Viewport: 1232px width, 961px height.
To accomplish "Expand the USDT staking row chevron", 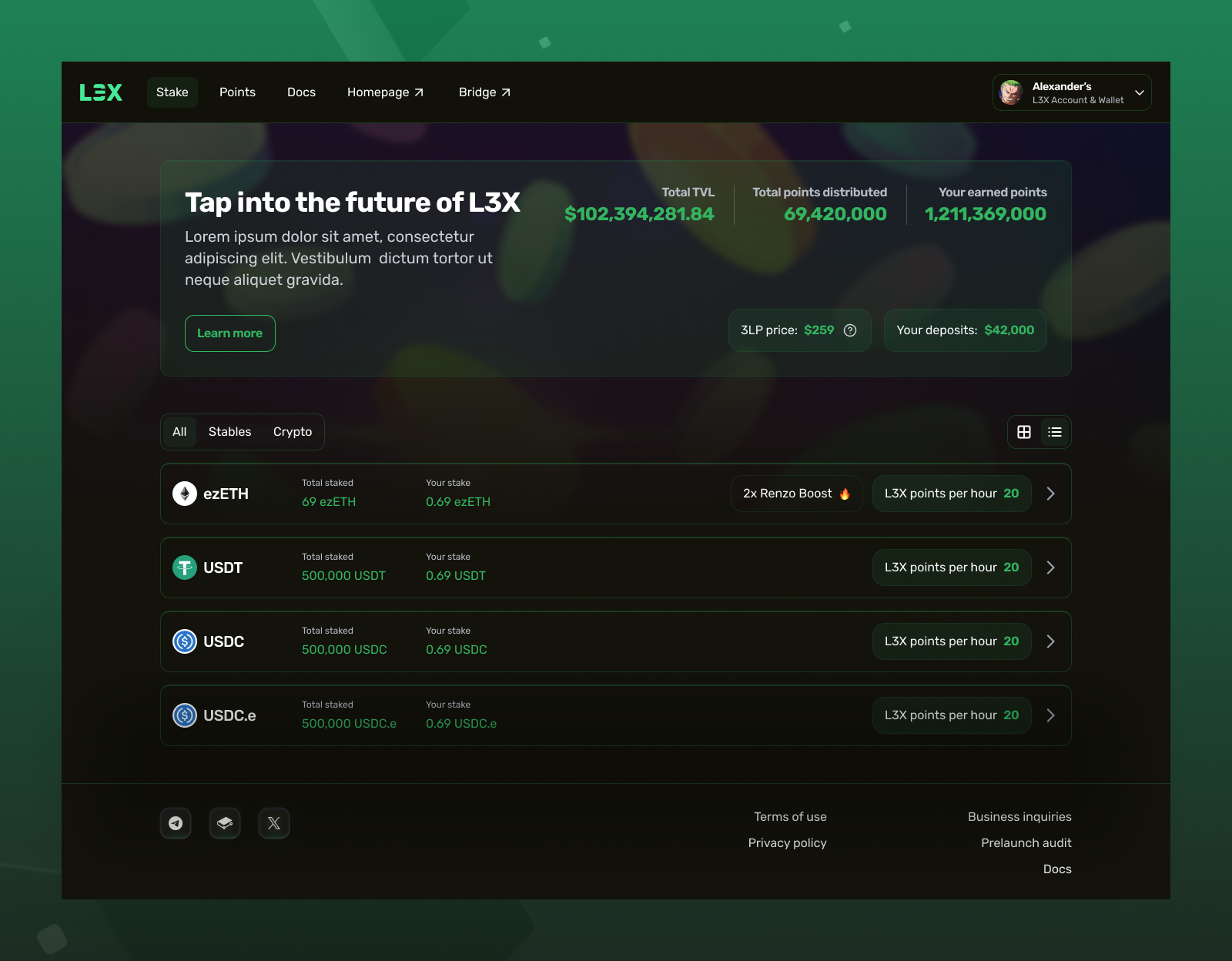I will [x=1050, y=568].
